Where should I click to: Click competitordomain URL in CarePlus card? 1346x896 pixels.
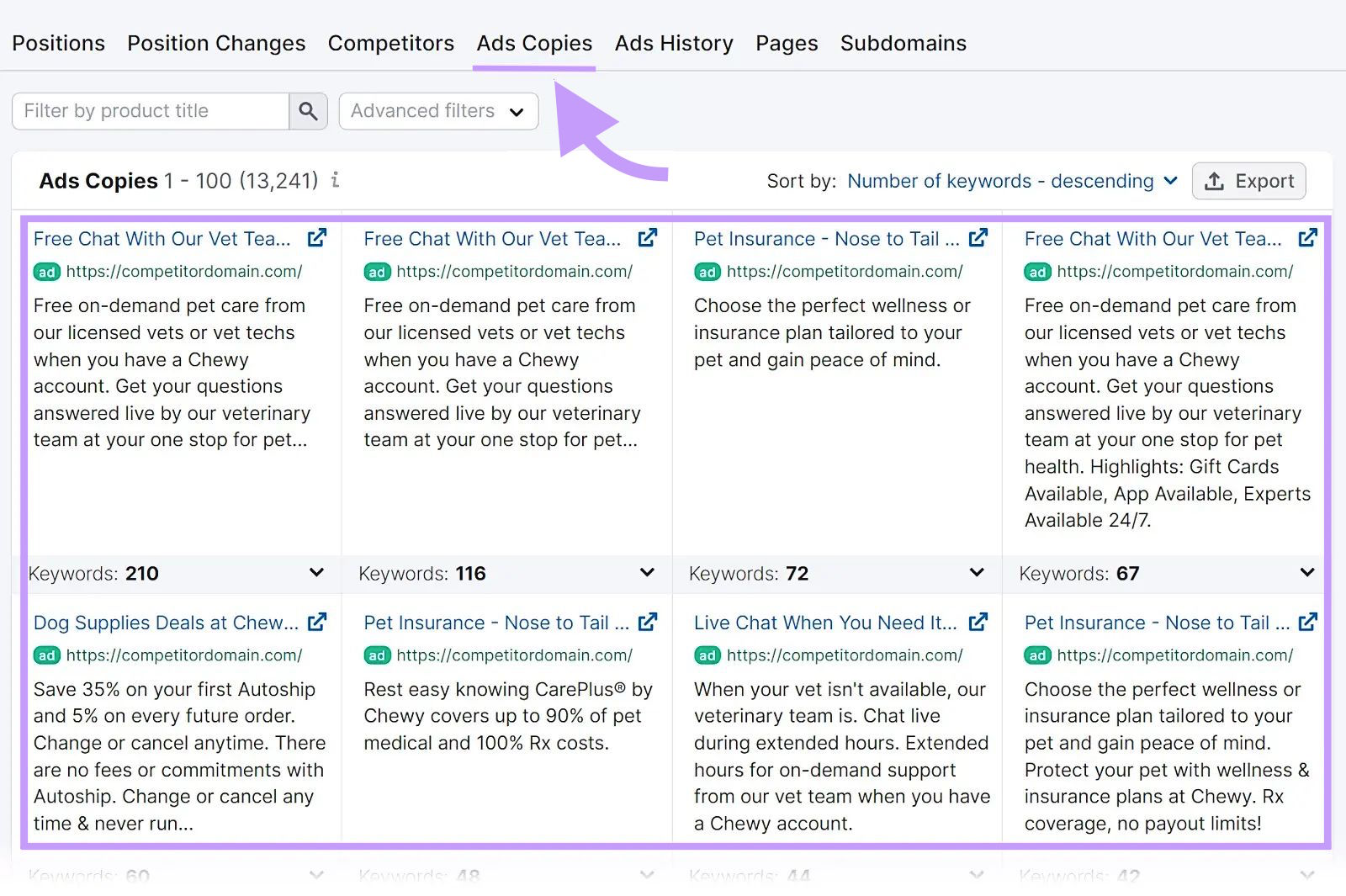tap(515, 655)
